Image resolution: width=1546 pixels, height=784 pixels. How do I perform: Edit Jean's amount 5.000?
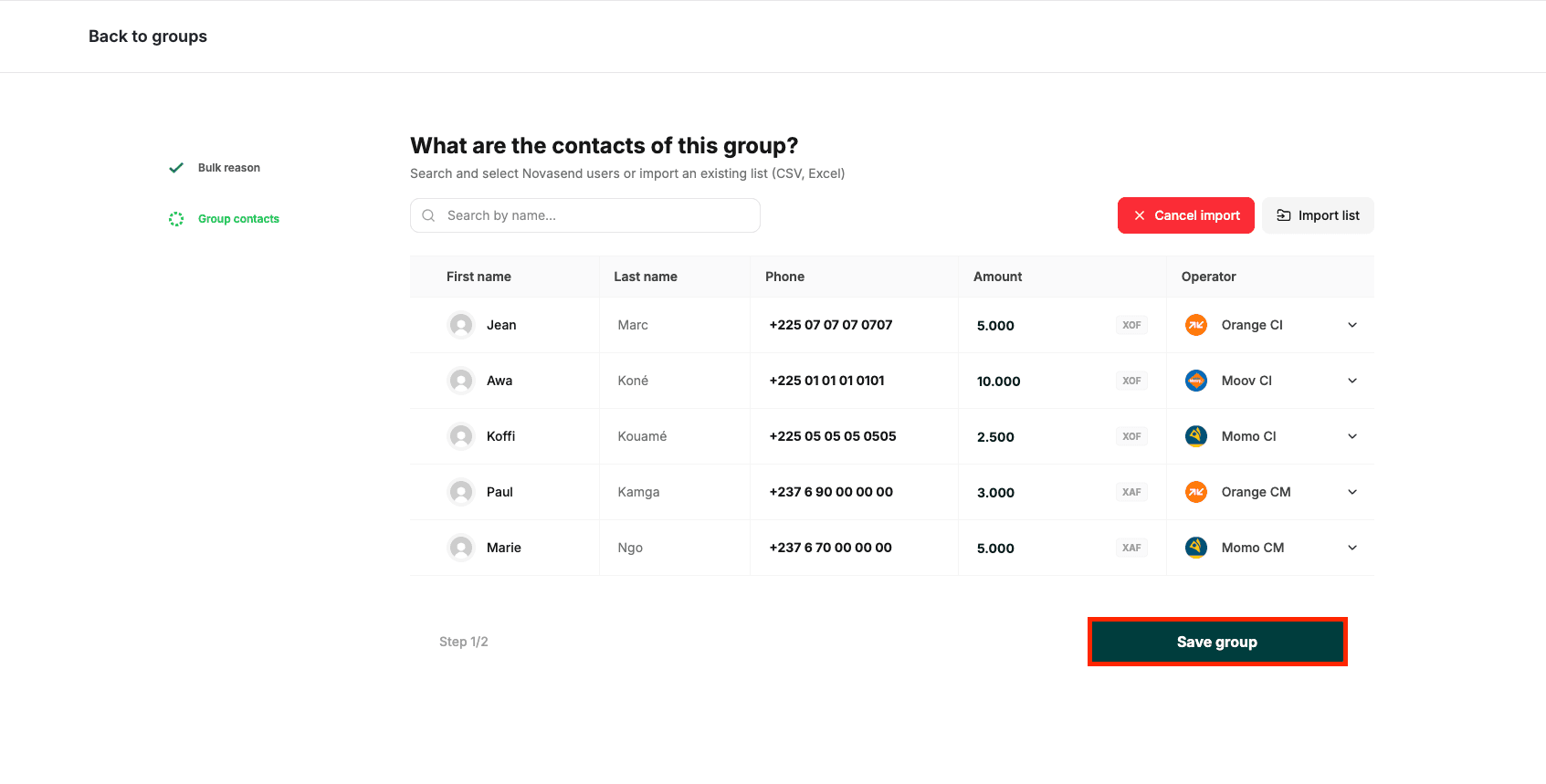pyautogui.click(x=995, y=326)
